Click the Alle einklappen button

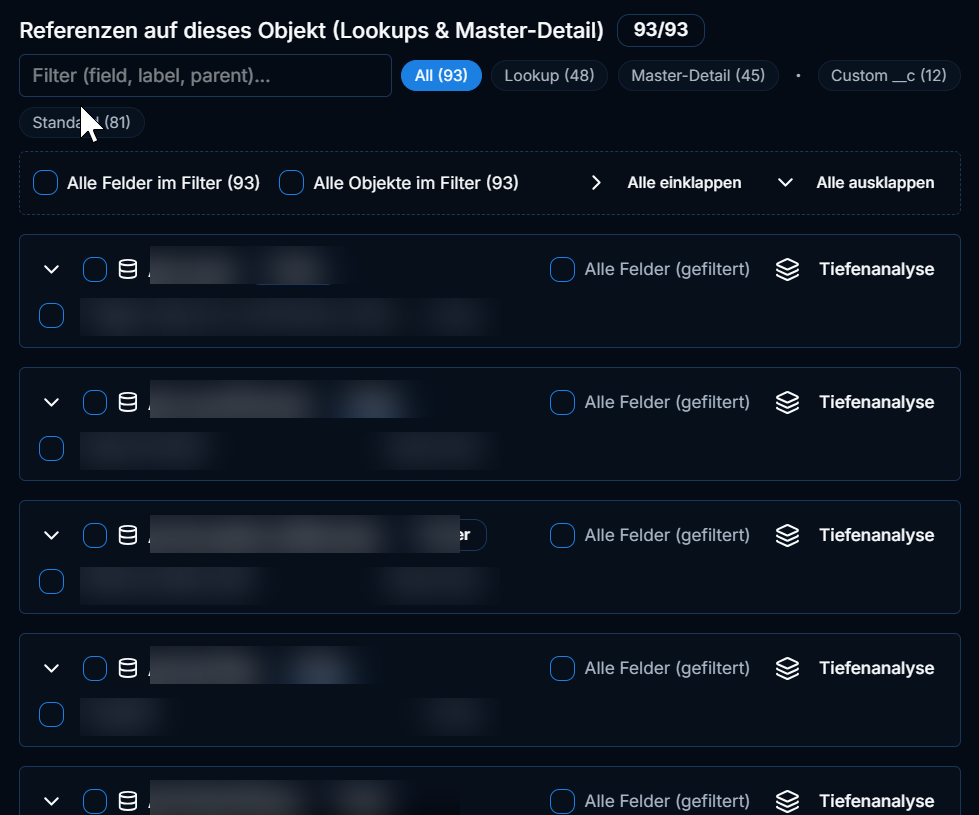tap(684, 183)
